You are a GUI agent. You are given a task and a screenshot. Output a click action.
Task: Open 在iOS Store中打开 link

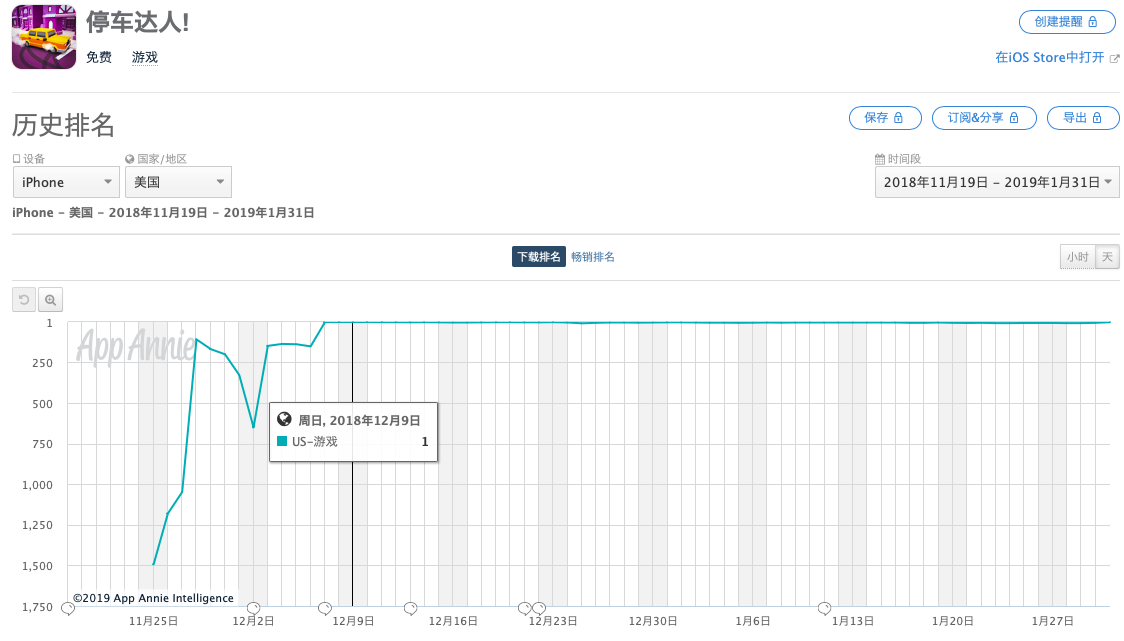point(1049,57)
